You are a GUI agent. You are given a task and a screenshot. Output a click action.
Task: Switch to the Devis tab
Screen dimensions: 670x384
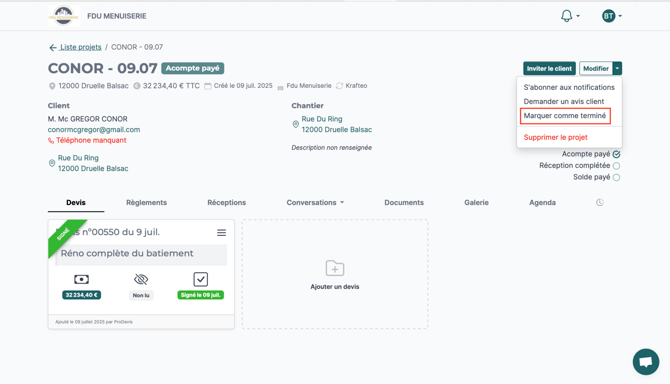76,202
